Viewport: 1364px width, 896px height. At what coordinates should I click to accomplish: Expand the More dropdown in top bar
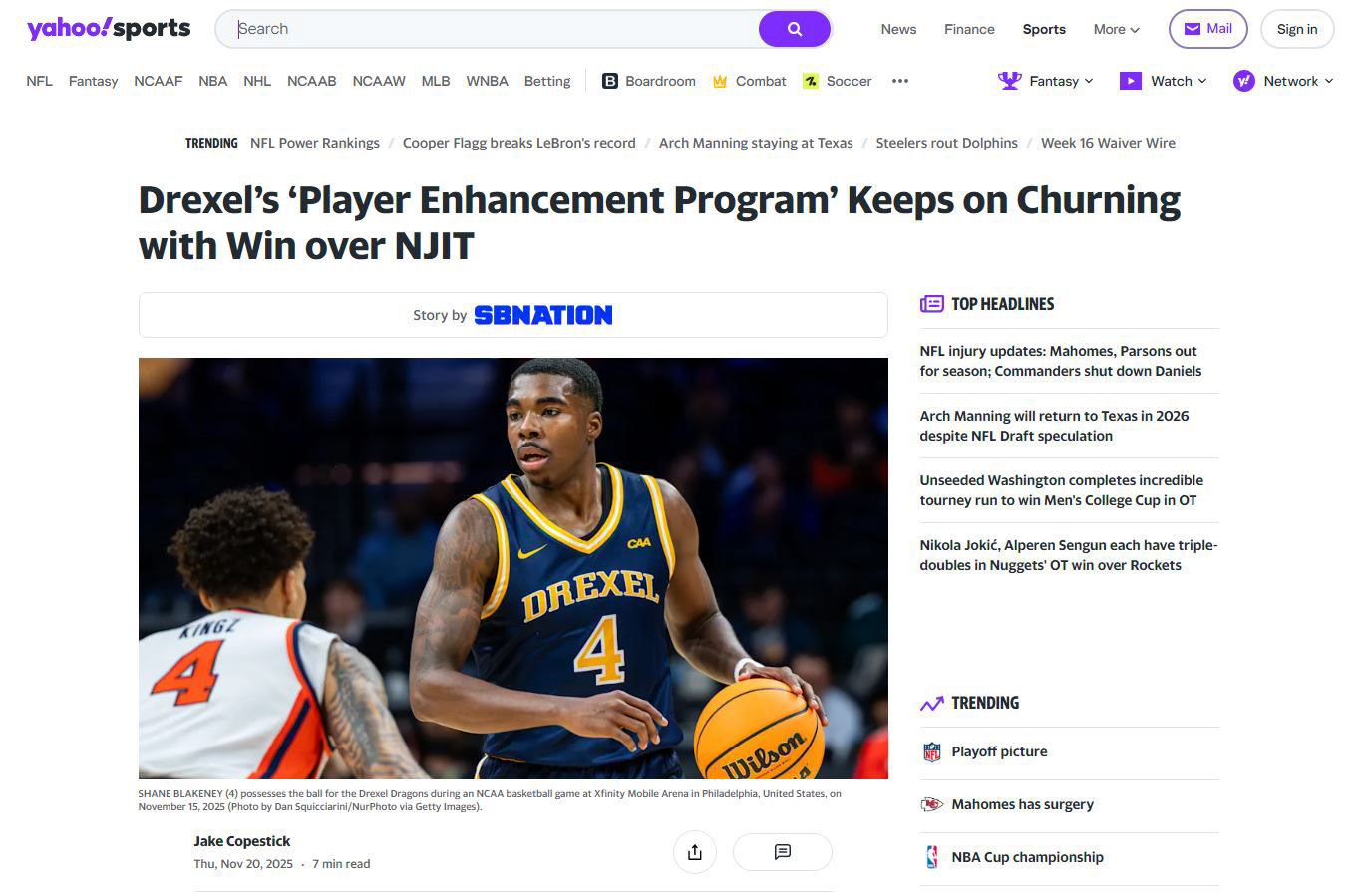pos(1117,29)
